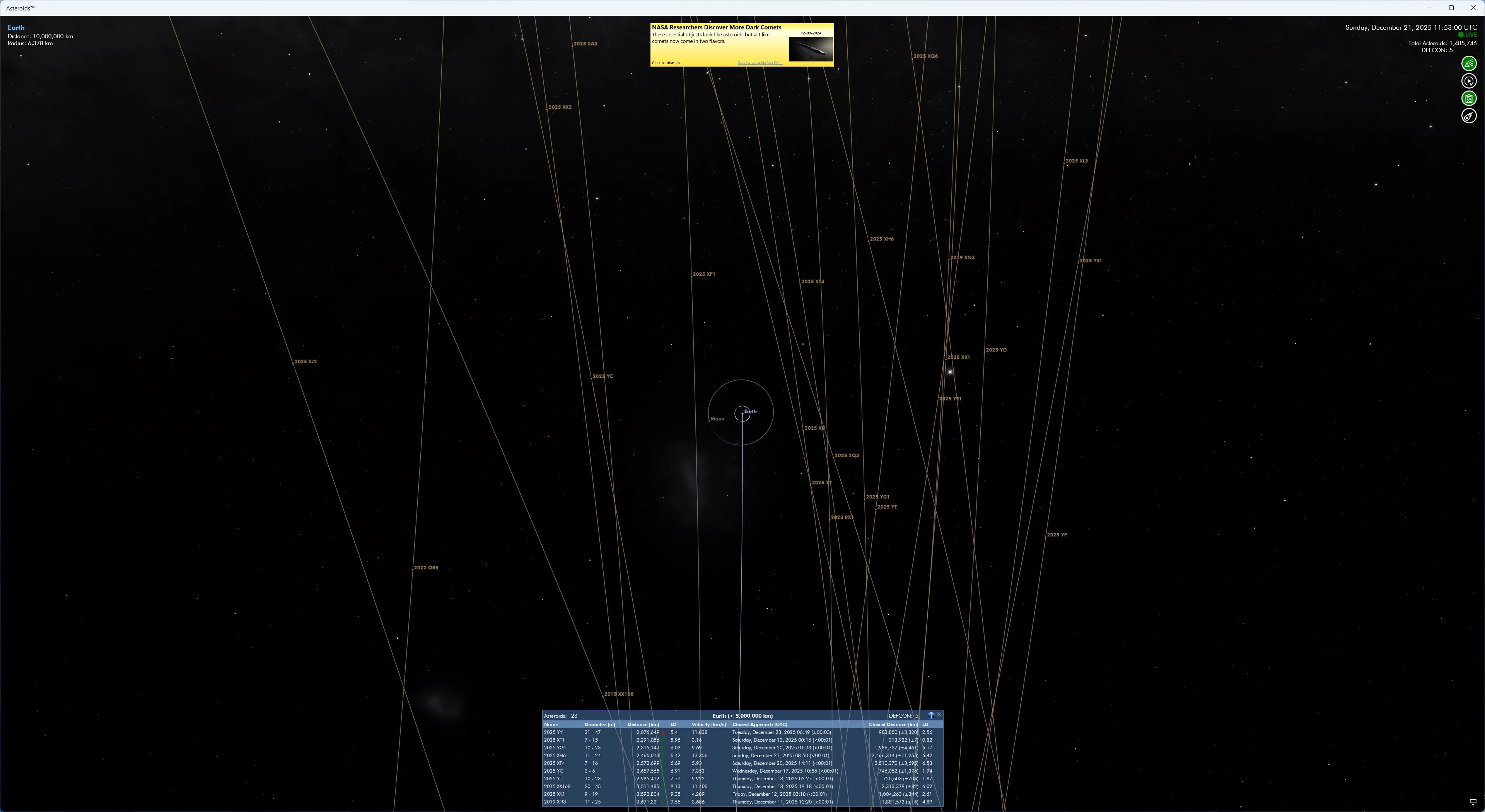Click the 2025 XK1 label in sky view
The width and height of the screenshot is (1485, 812).
pos(959,358)
